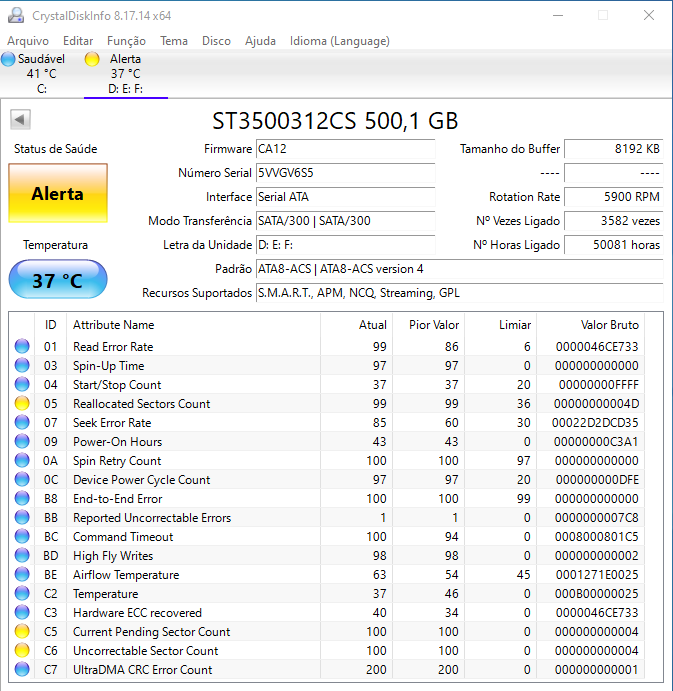Click the blue status orb for Airflow Temperature
The width and height of the screenshot is (673, 691).
(22, 574)
